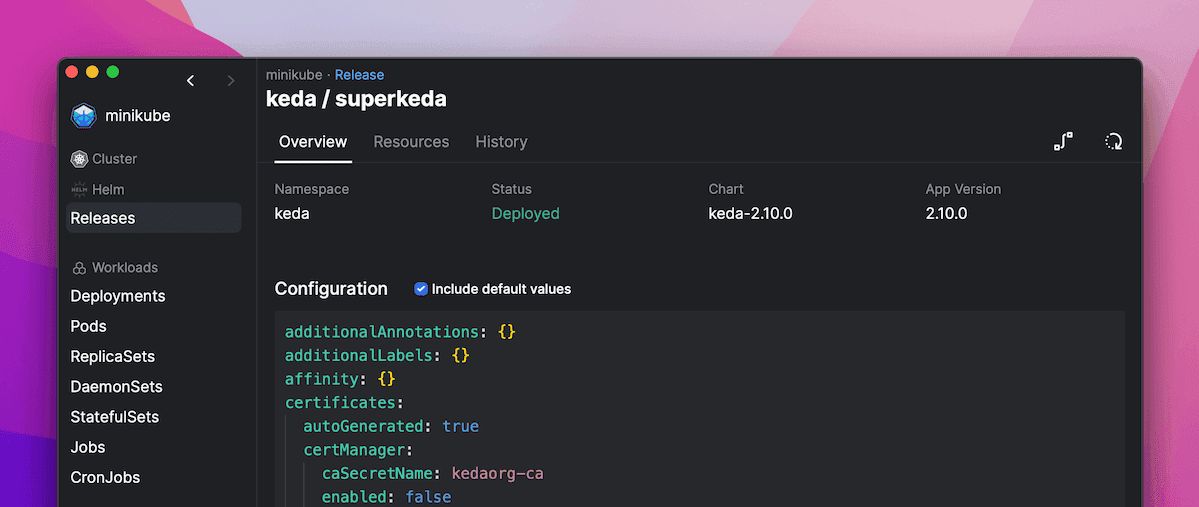
Task: Click the Helm logo icon in sidebar
Action: (x=79, y=189)
